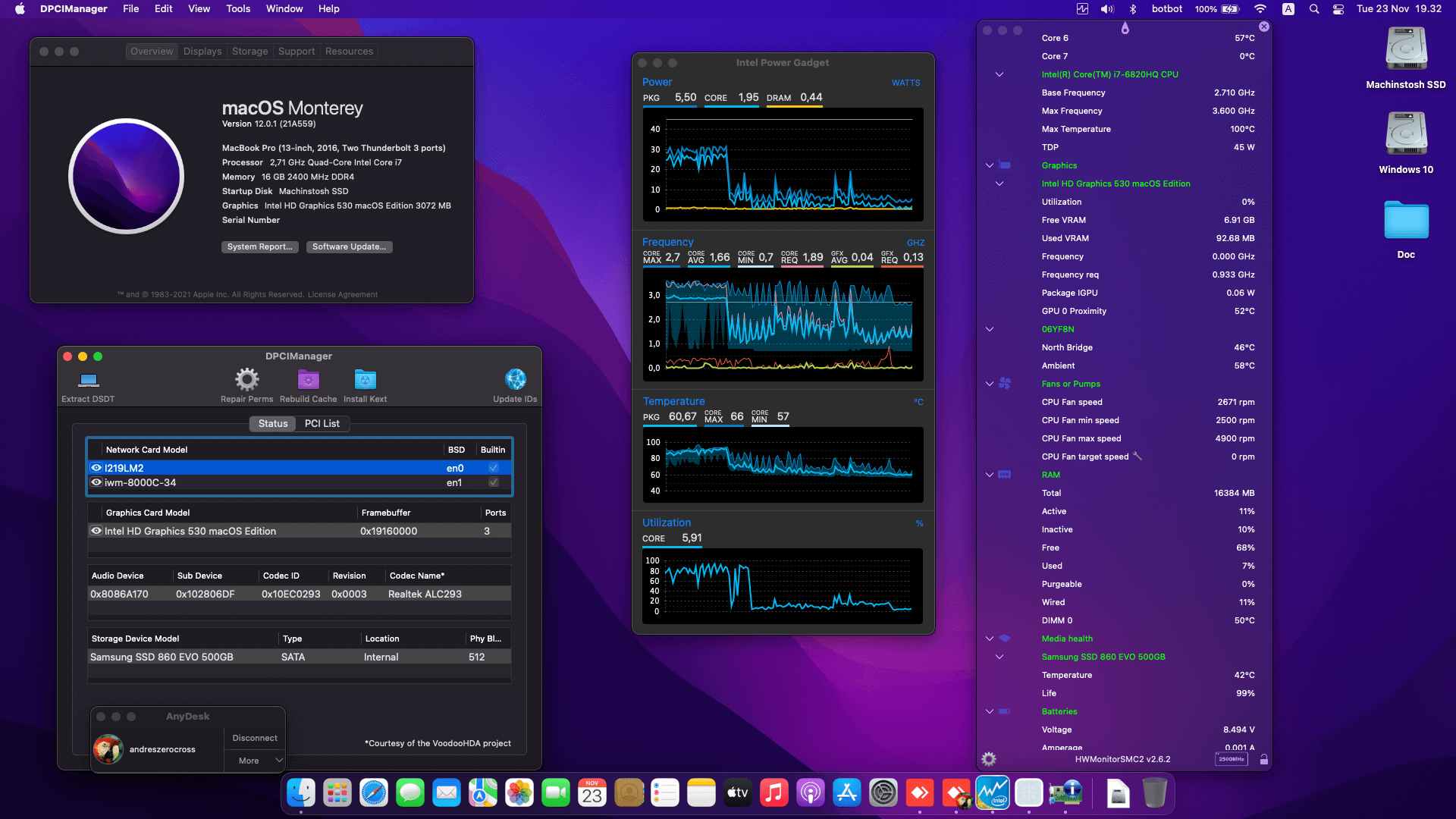The height and width of the screenshot is (819, 1456).
Task: Click the Install Kext icon
Action: (x=365, y=379)
